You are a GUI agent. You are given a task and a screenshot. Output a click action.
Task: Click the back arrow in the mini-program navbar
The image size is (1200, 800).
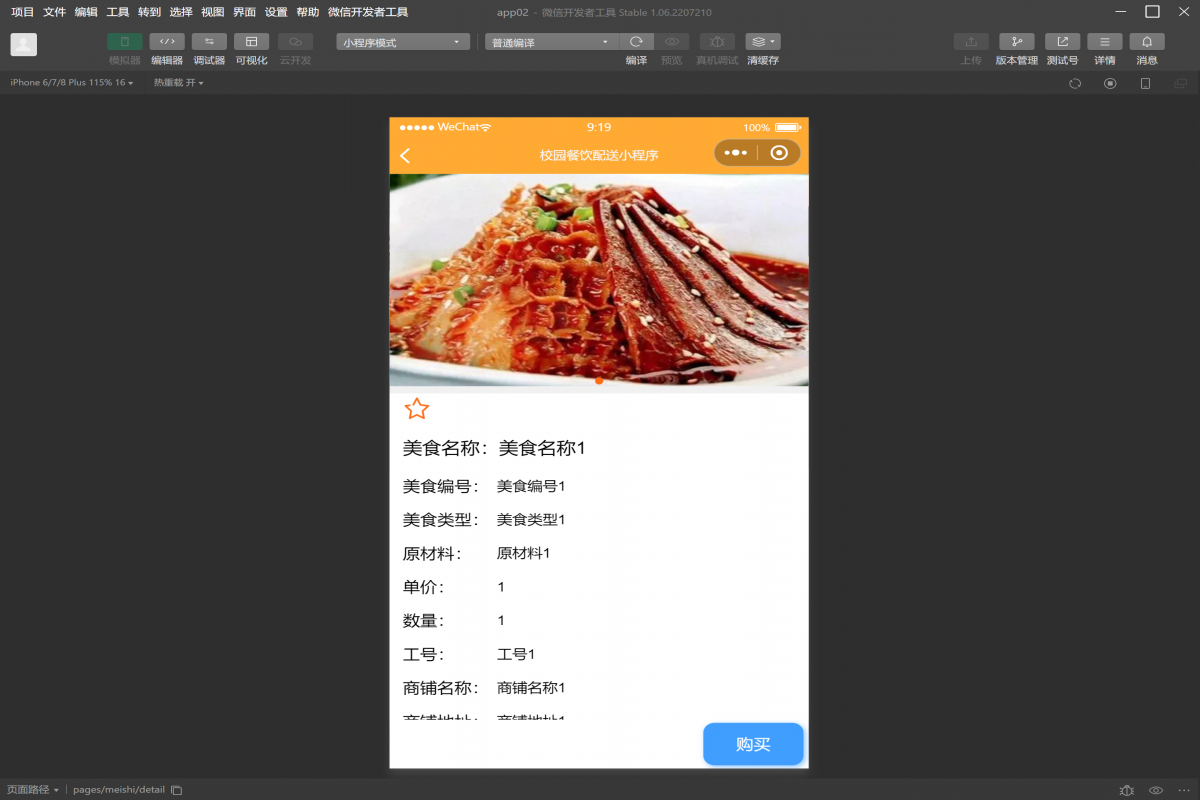(404, 153)
